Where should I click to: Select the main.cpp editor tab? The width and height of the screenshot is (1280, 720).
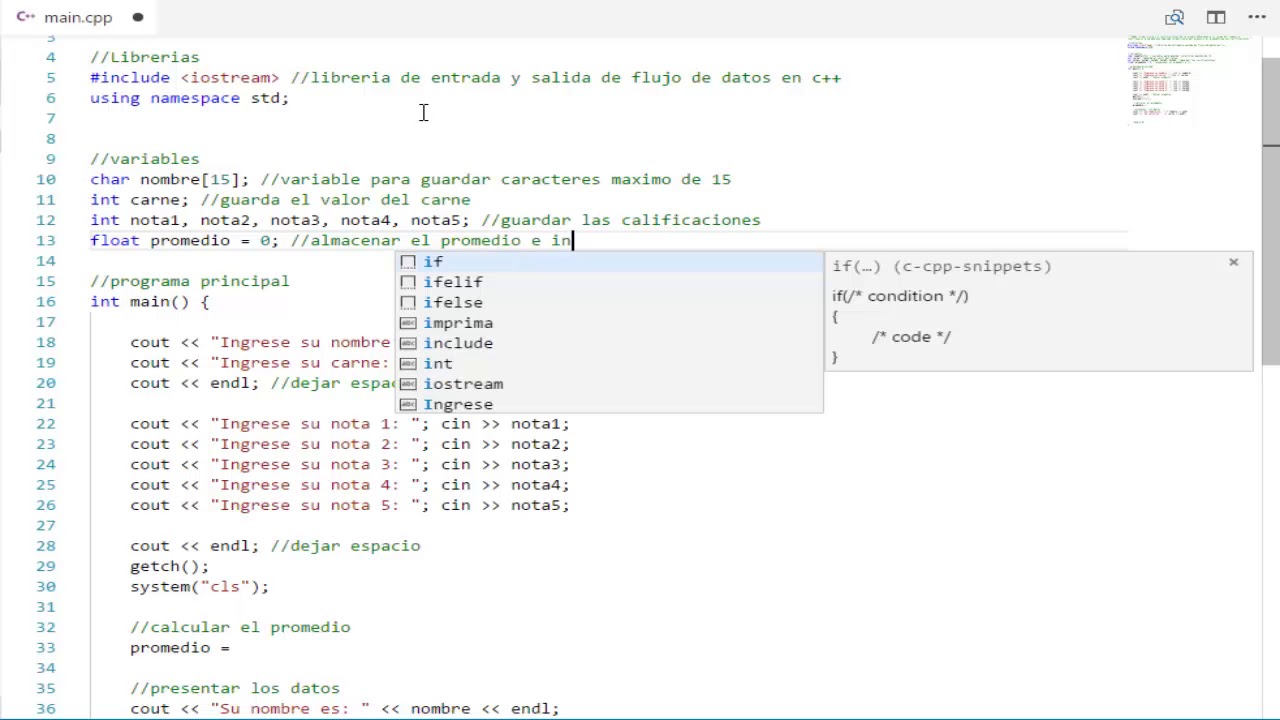click(x=78, y=17)
